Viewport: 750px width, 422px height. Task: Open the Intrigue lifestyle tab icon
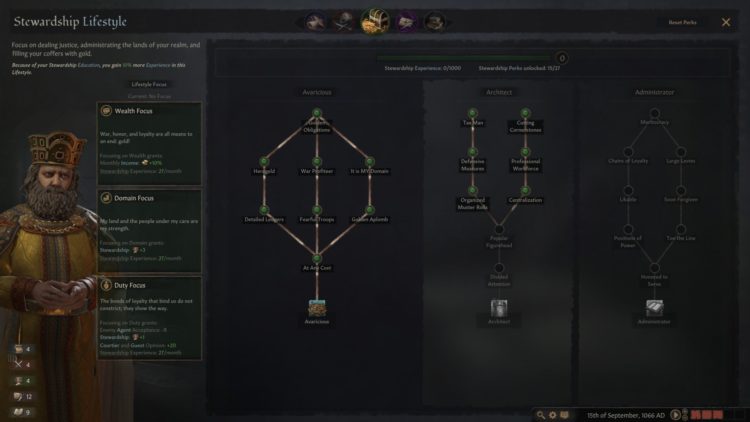[x=406, y=22]
